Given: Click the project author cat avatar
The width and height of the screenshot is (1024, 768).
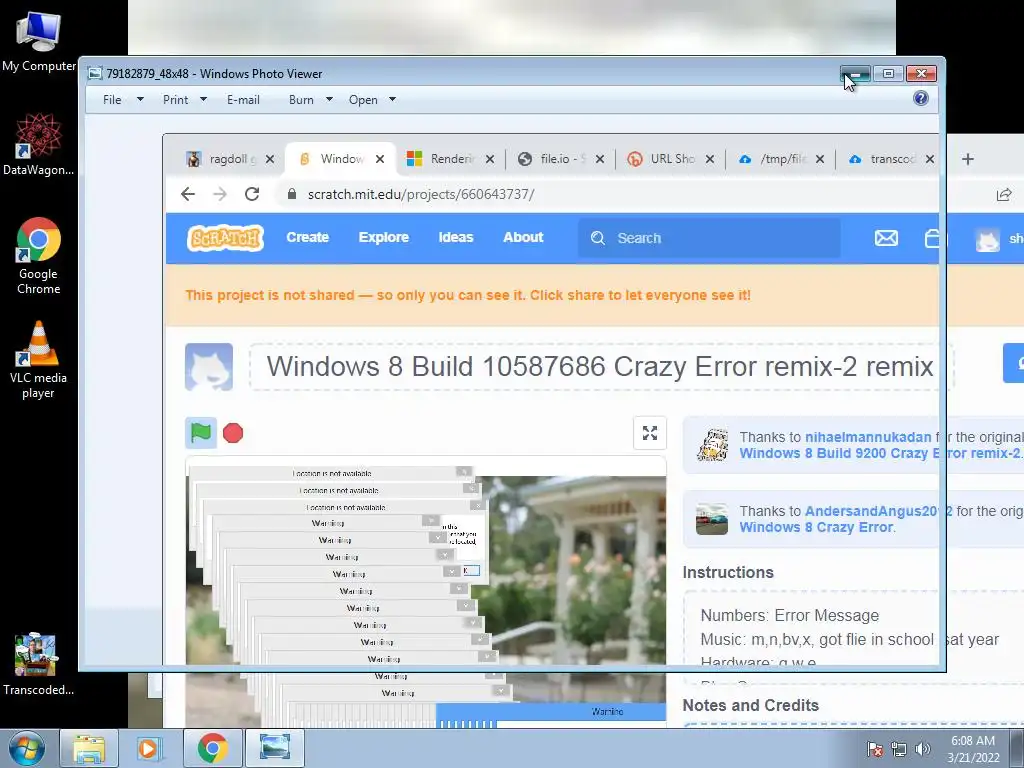Looking at the screenshot, I should tap(209, 367).
